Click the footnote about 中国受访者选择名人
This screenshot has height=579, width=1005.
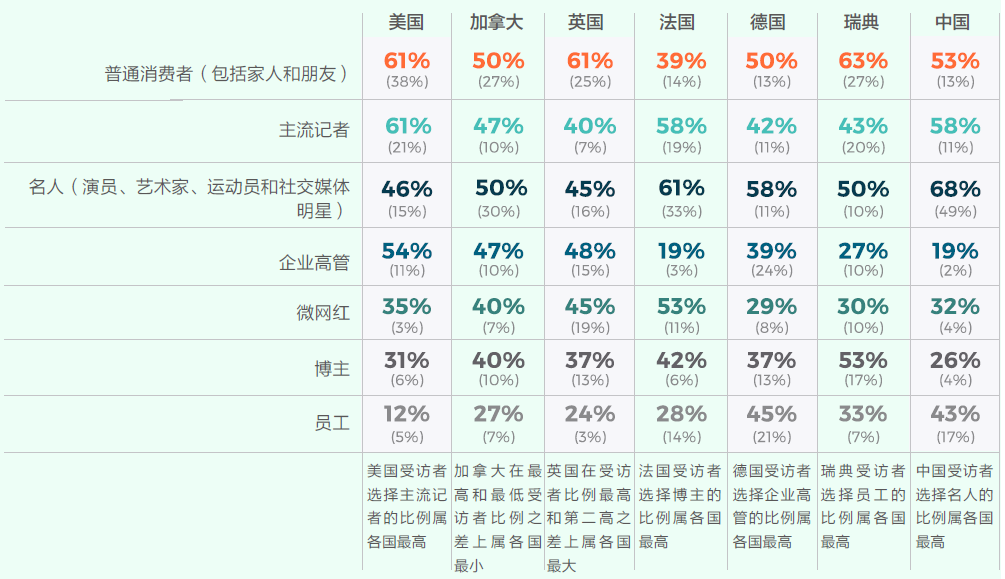[954, 506]
